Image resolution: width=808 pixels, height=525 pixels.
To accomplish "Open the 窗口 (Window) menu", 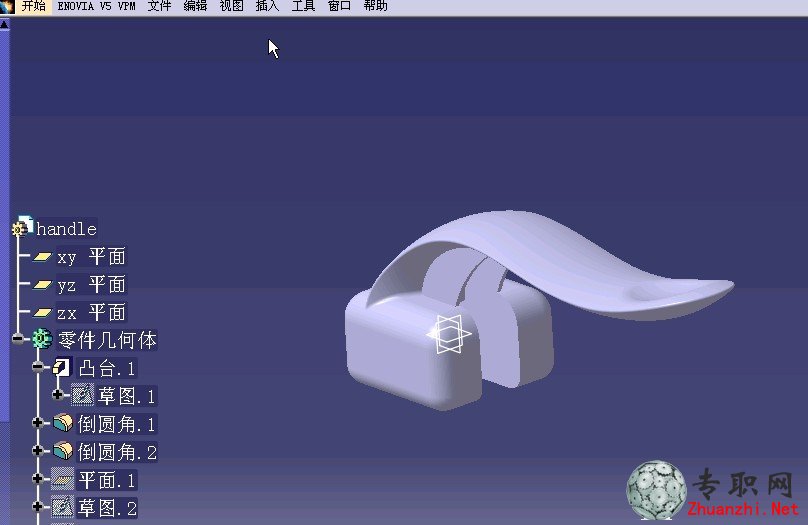I will [339, 6].
